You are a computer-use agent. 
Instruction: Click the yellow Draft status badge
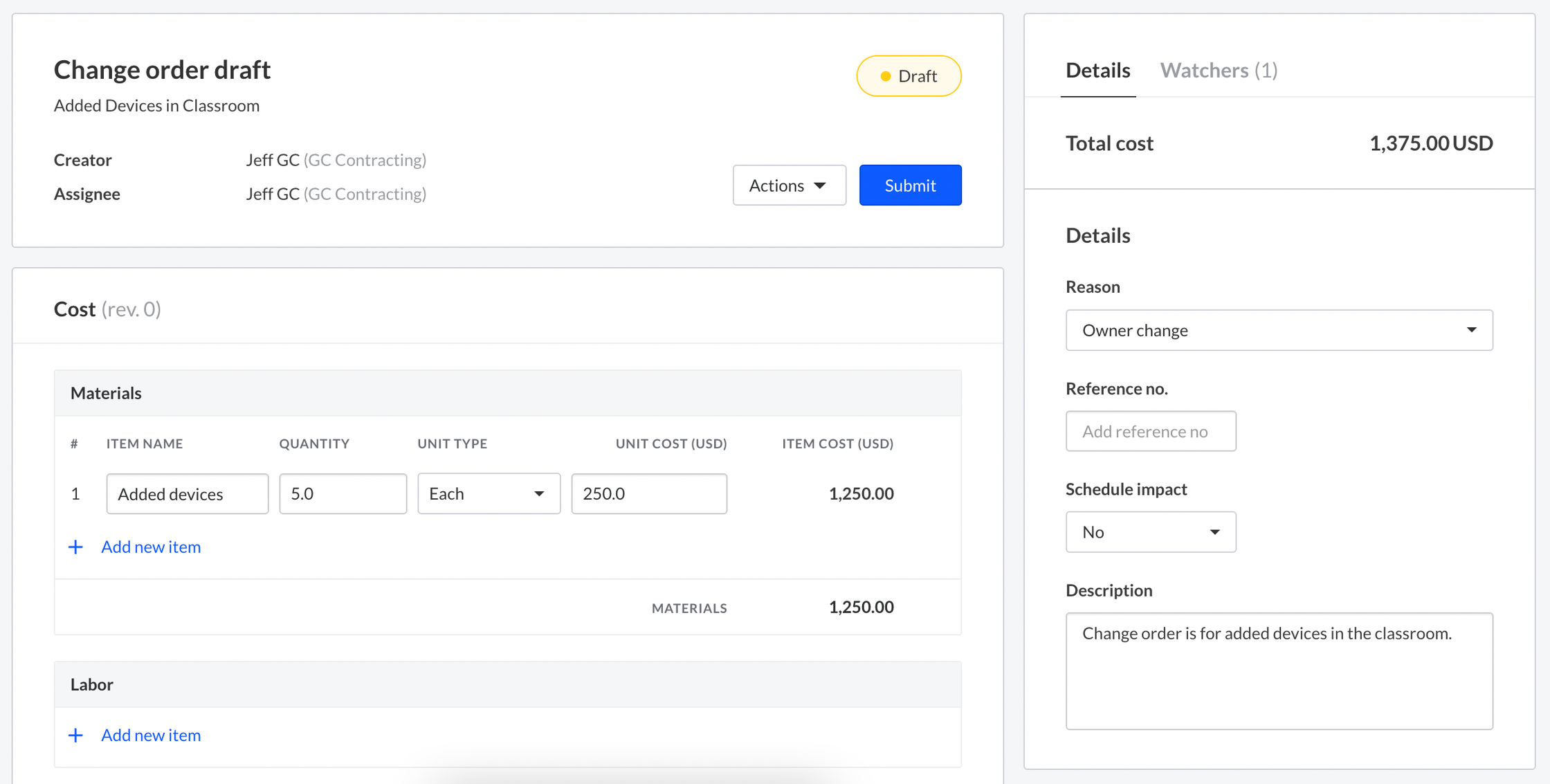pos(909,76)
